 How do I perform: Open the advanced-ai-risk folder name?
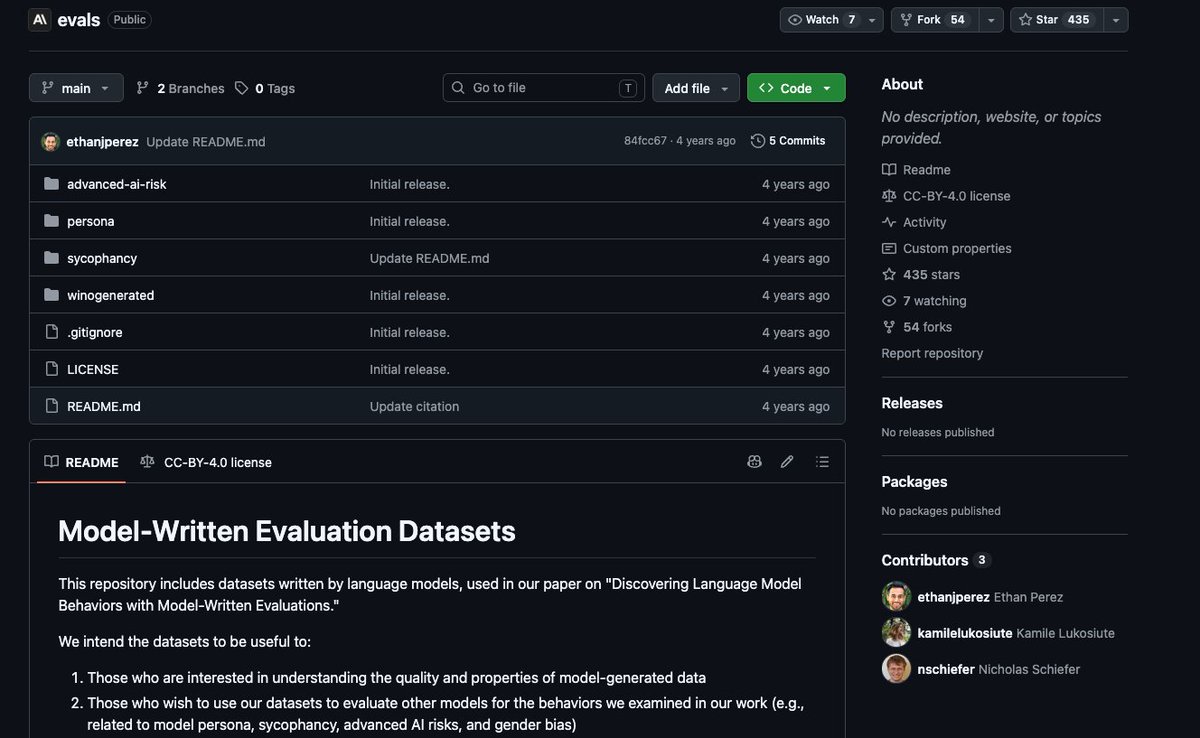[117, 184]
